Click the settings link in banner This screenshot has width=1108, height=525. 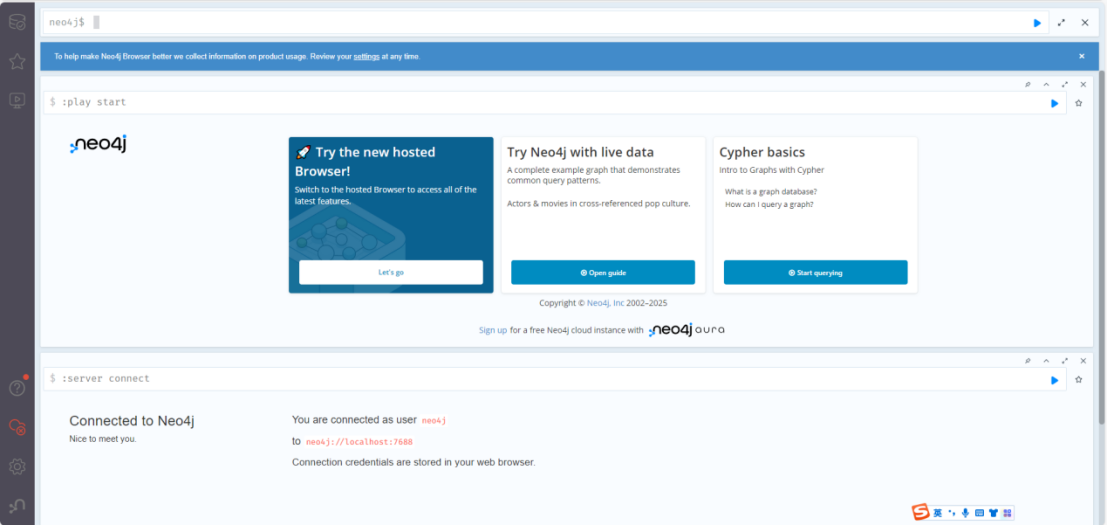click(x=367, y=57)
